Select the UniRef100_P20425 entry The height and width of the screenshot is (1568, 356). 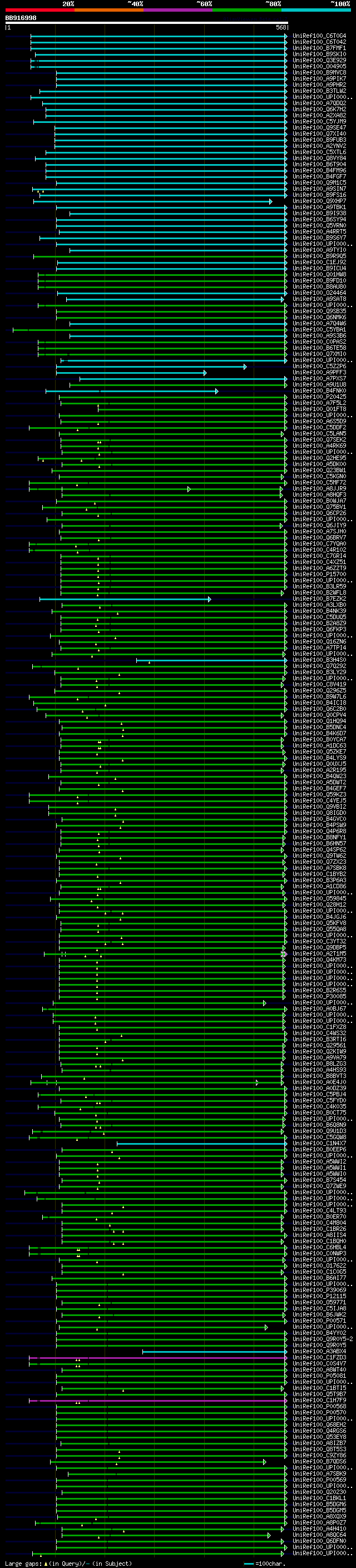(x=319, y=397)
